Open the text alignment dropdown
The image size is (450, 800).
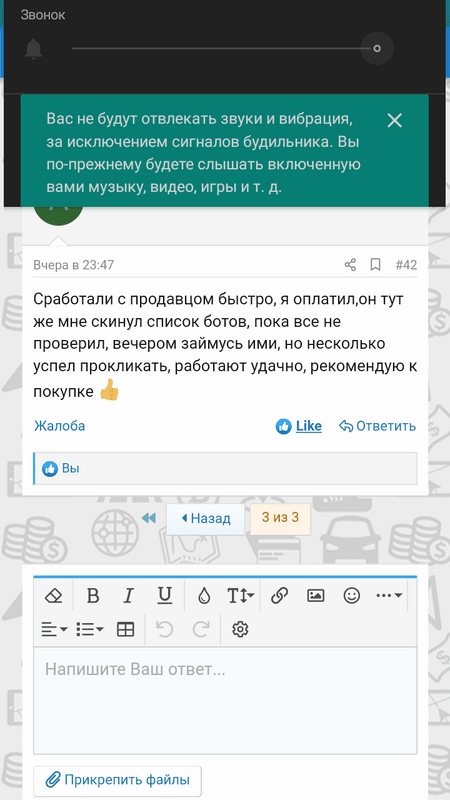pyautogui.click(x=55, y=630)
